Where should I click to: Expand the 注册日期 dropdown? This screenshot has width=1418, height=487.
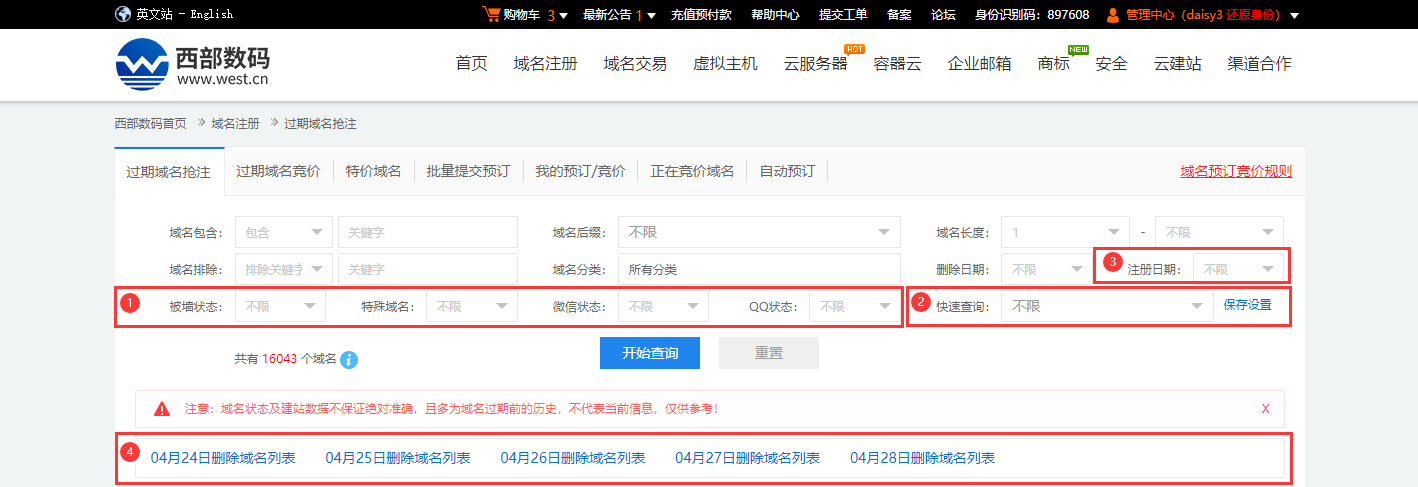(1238, 269)
